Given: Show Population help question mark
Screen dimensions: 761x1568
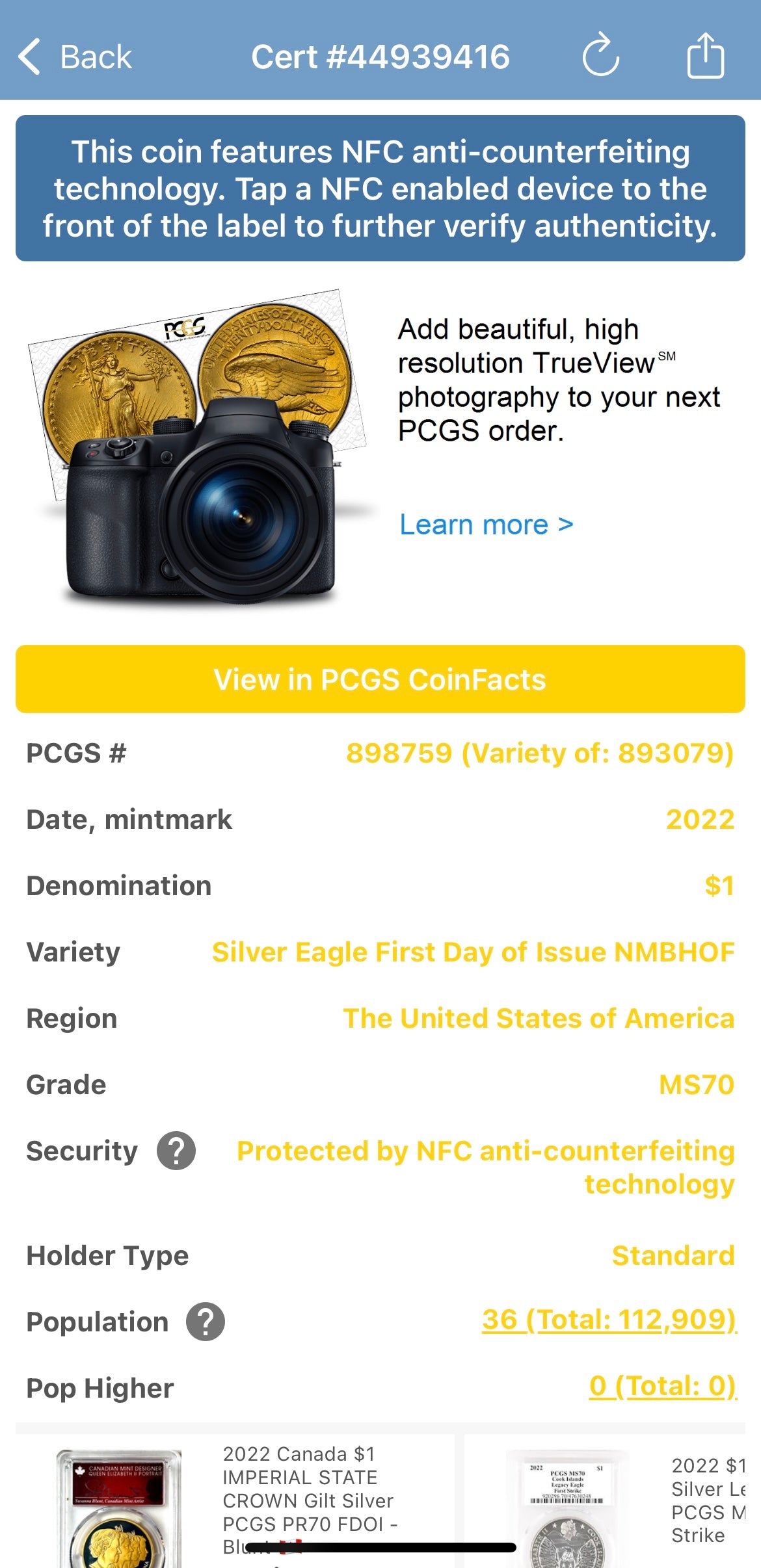Looking at the screenshot, I should (x=206, y=1322).
